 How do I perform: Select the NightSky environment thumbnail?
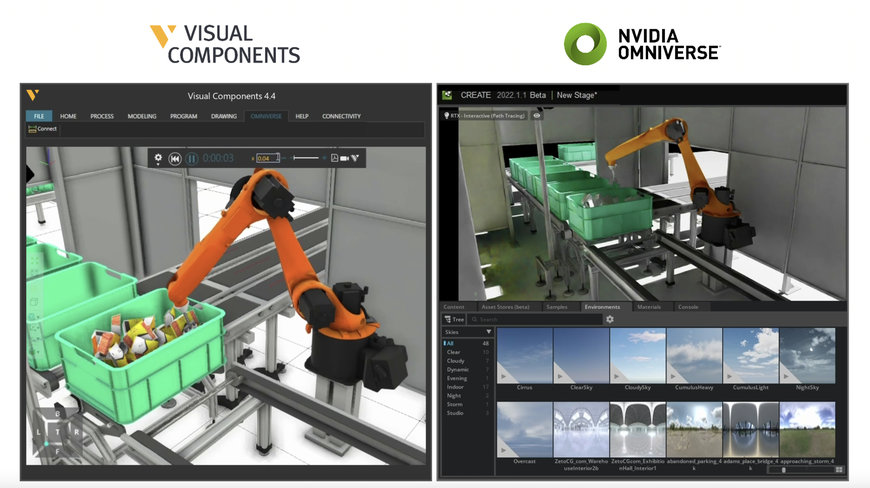(807, 355)
